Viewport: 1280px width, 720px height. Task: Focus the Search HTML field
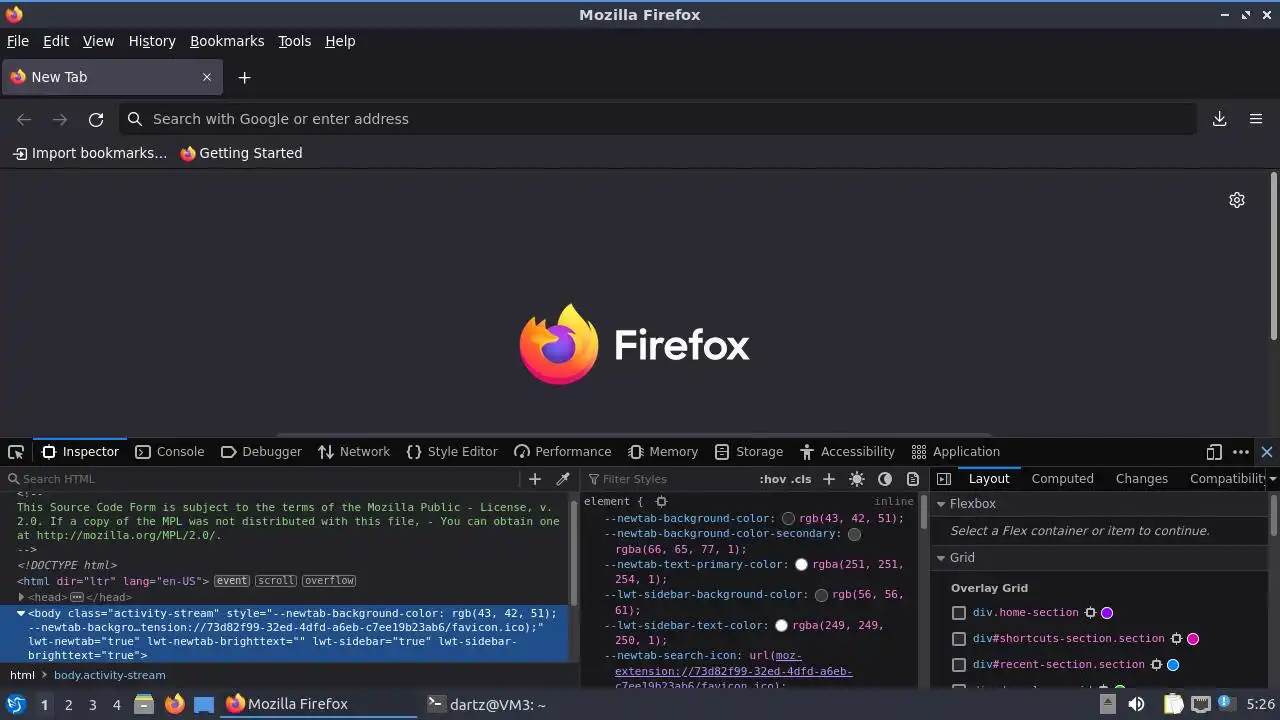click(x=265, y=479)
